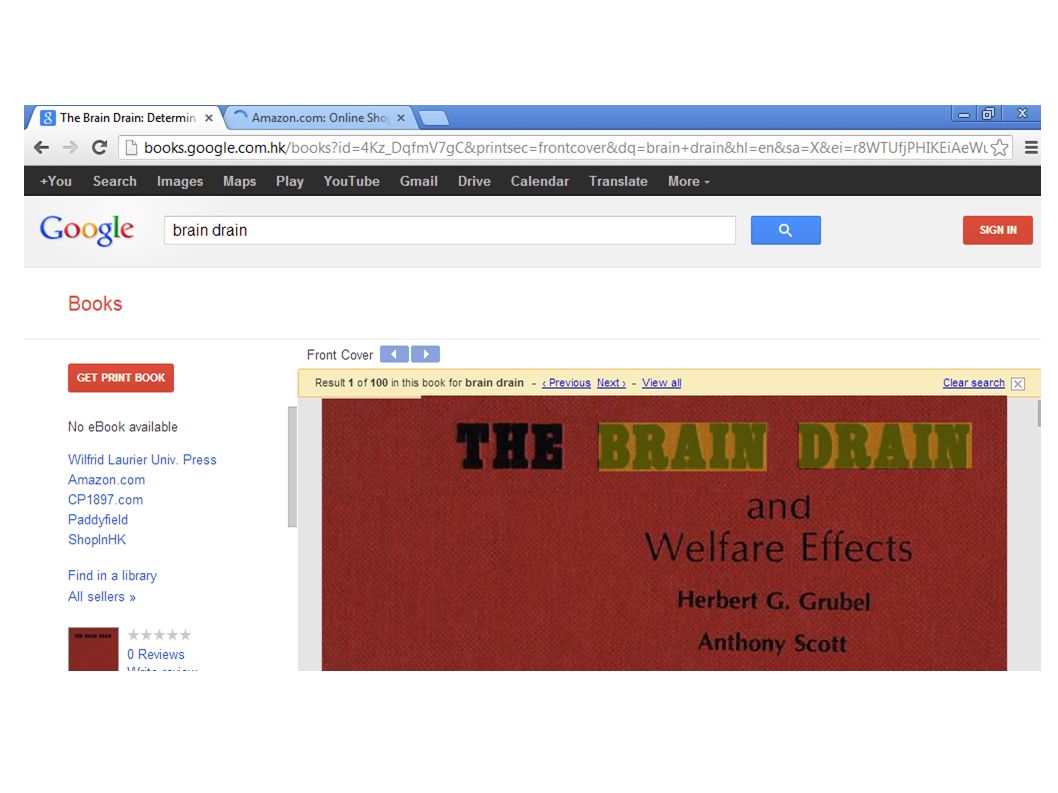Click the sidebar vertical scrollbar
Image resolution: width=1058 pixels, height=793 pixels.
(292, 467)
